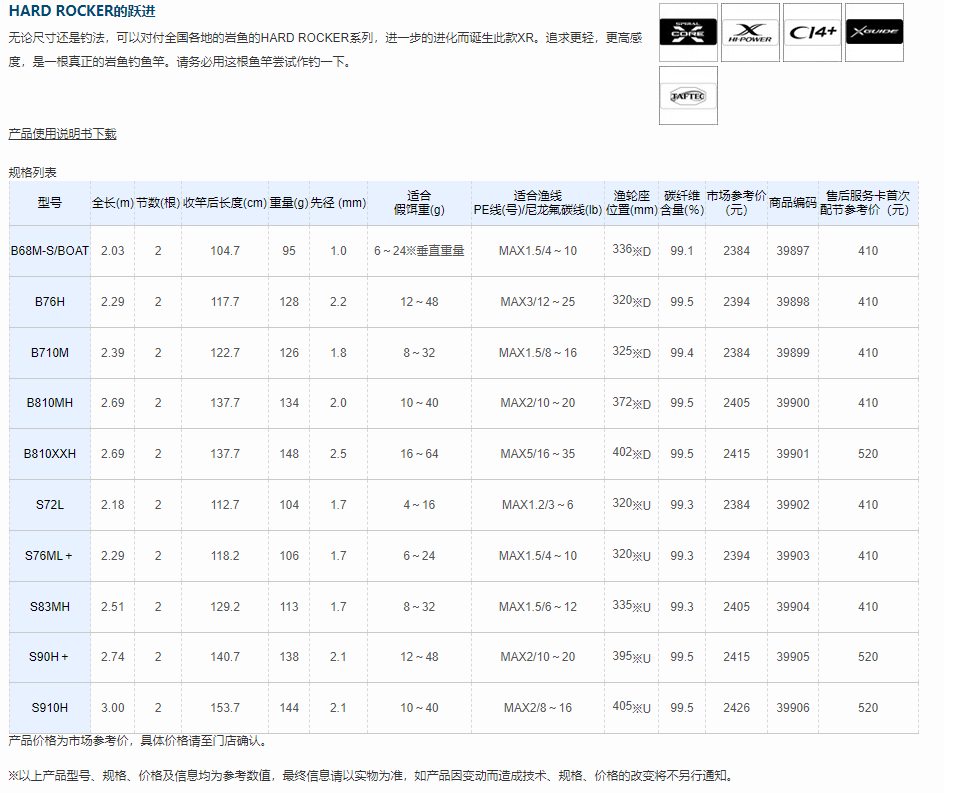The width and height of the screenshot is (961, 793).
Task: Select model S76ML+ cell
Action: pyautogui.click(x=50, y=555)
